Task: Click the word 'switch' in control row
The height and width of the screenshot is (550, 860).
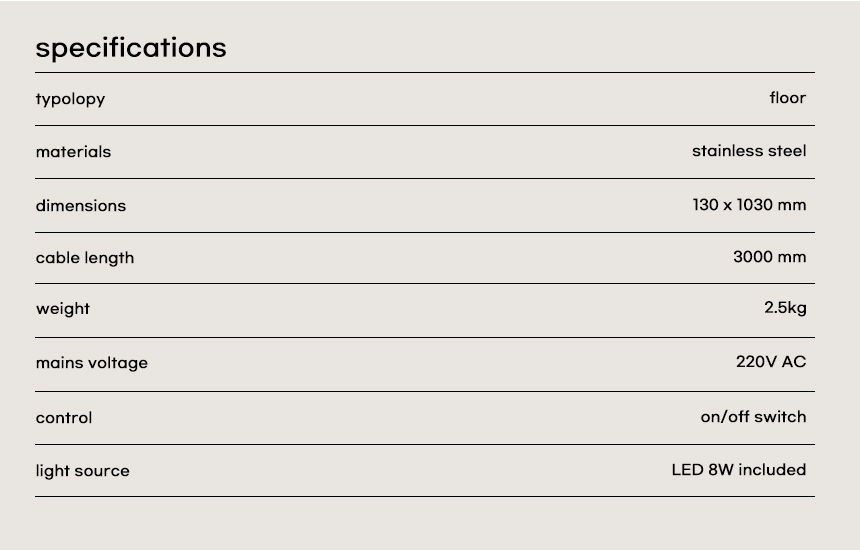Action: (x=780, y=417)
